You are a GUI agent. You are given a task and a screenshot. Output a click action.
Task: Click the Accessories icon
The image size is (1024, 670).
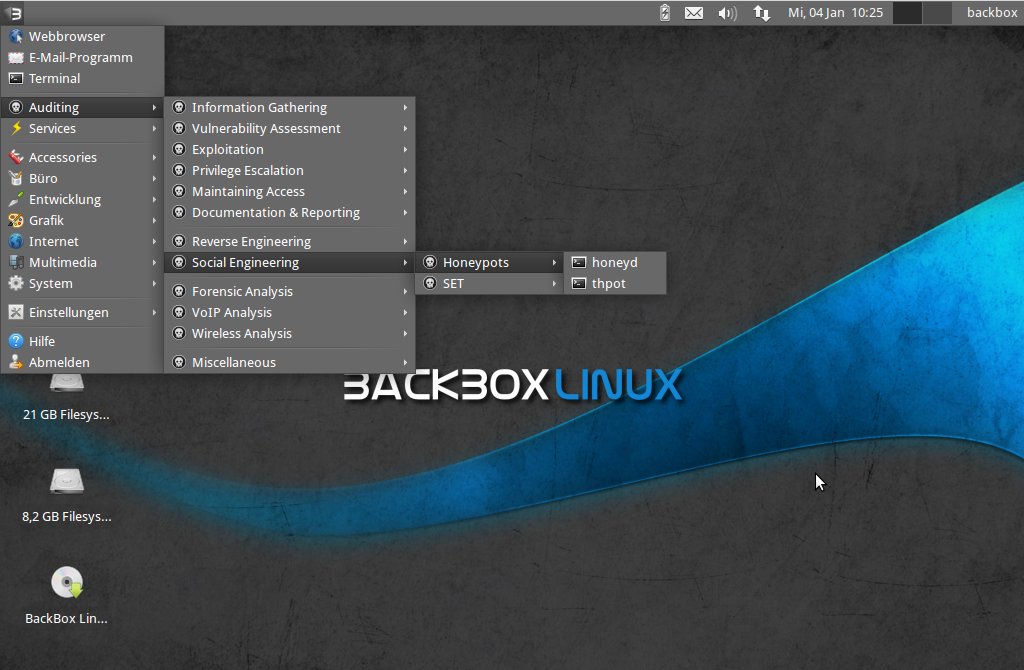[16, 157]
